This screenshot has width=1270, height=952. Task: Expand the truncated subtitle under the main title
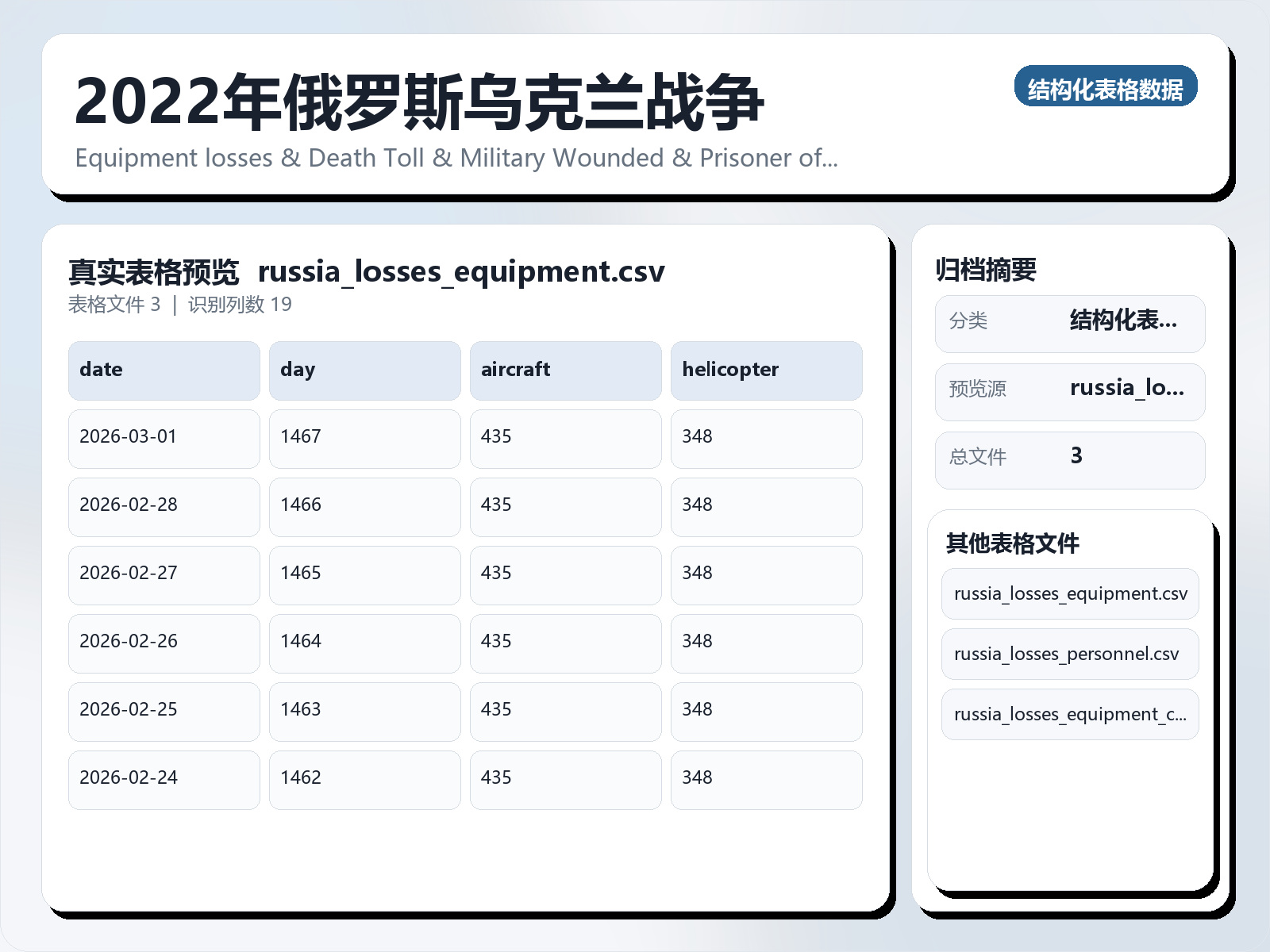tap(456, 158)
